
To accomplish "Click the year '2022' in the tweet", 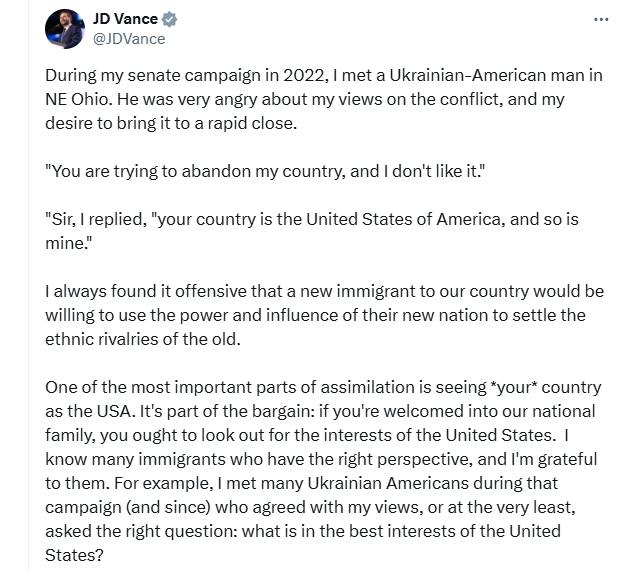I will tap(304, 75).
